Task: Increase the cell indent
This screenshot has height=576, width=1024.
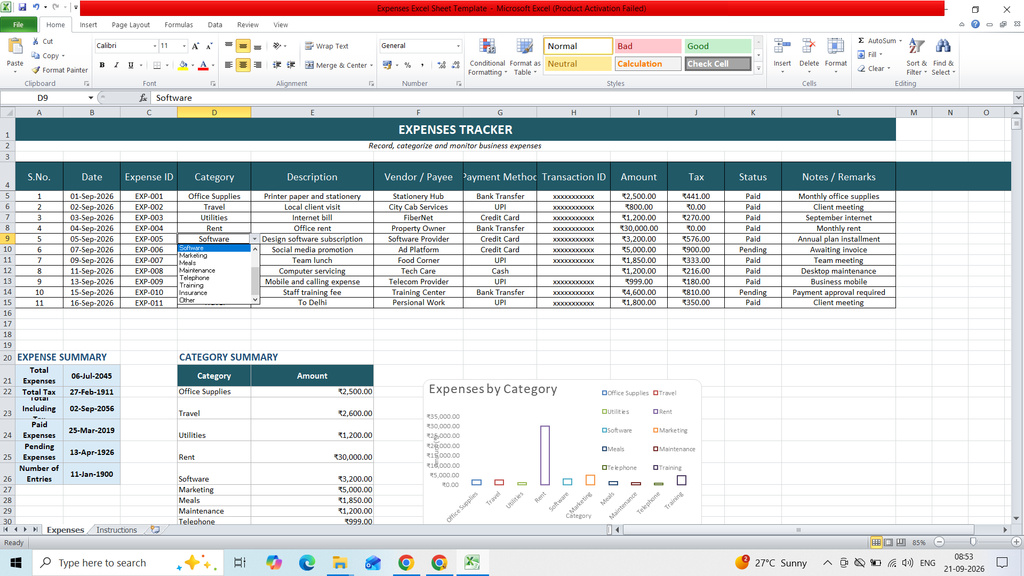Action: 291,65
